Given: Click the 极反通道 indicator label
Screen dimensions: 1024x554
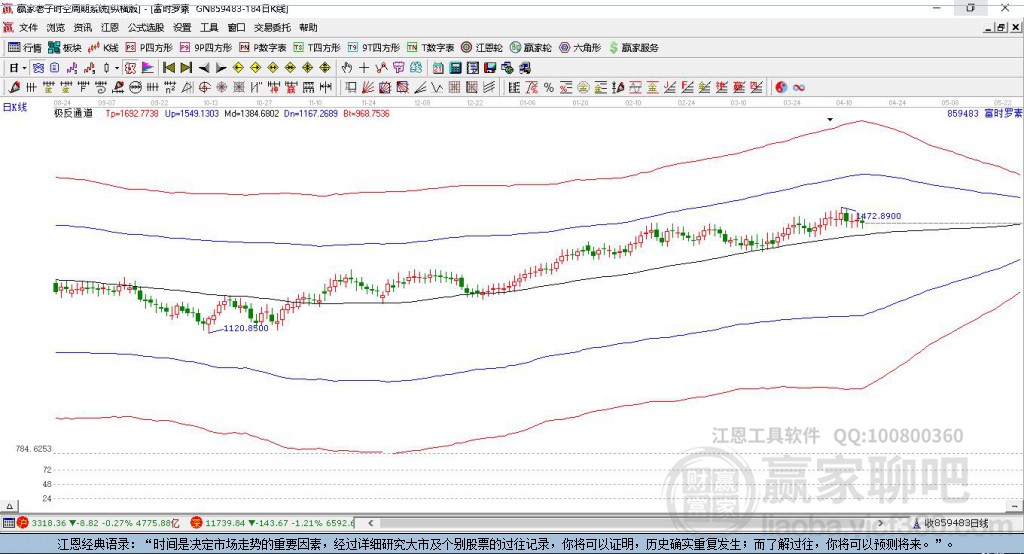Looking at the screenshot, I should point(73,114).
